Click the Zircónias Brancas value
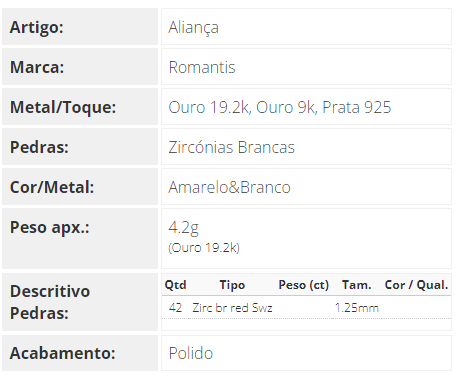 coord(232,147)
